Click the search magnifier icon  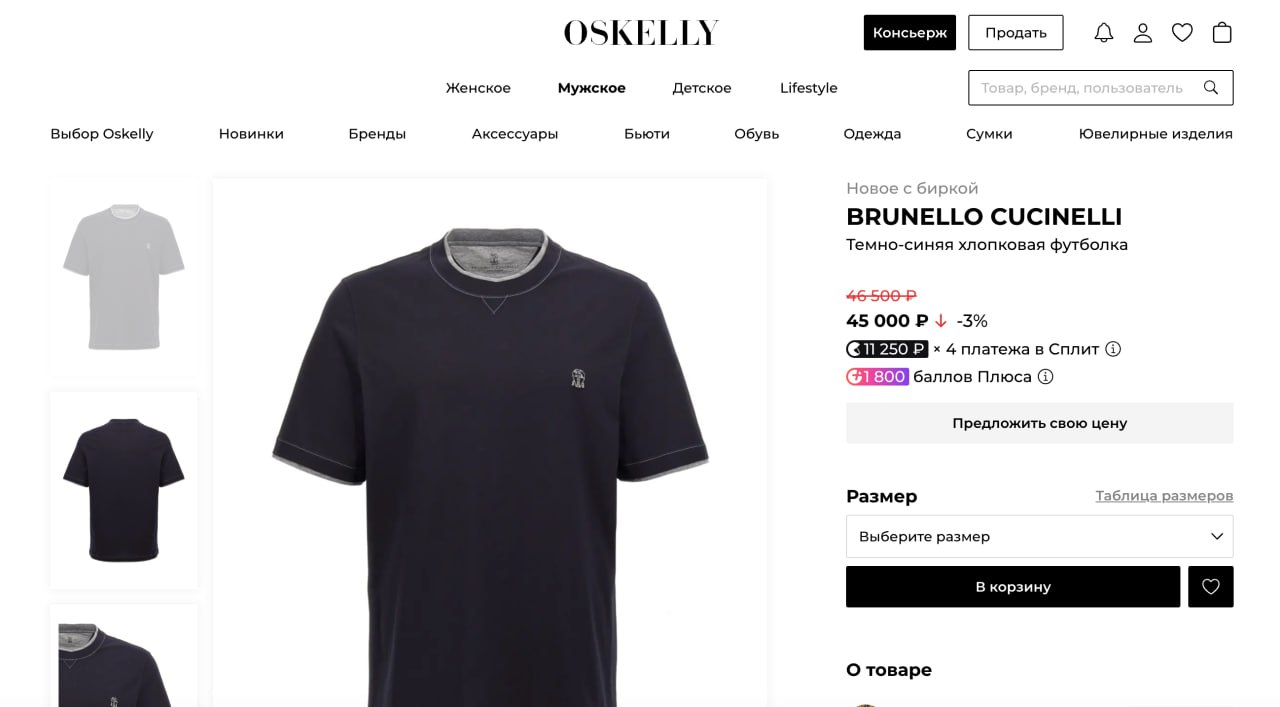click(1211, 88)
